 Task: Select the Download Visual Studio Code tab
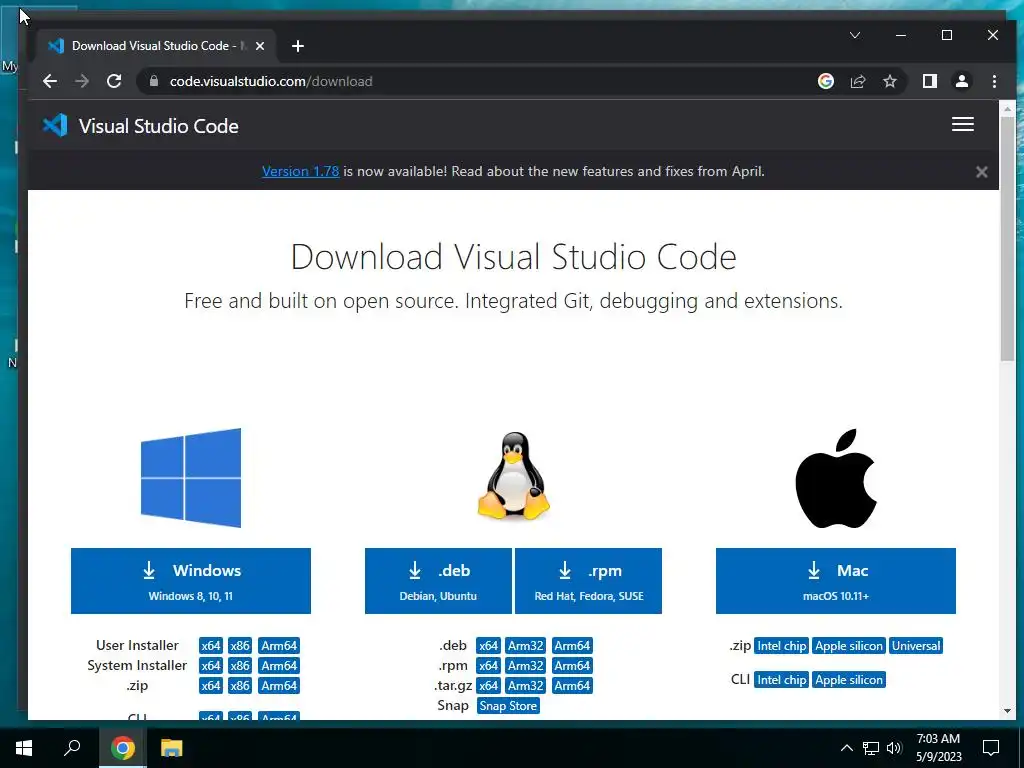[157, 46]
